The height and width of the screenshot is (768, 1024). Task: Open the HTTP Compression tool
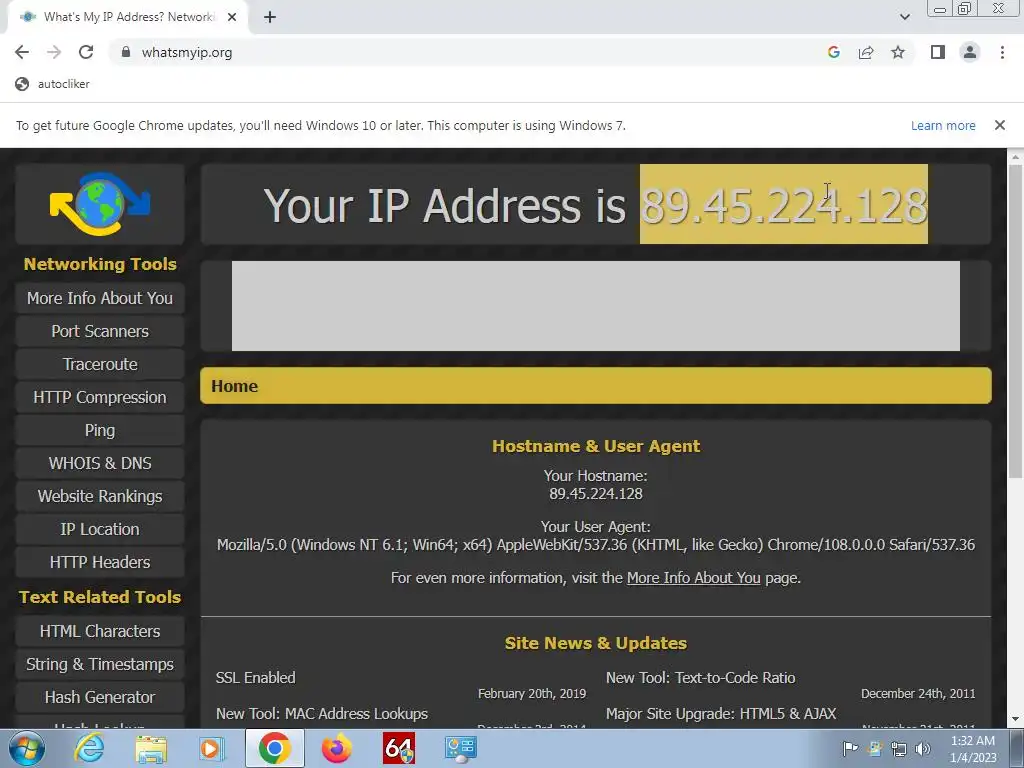pyautogui.click(x=100, y=397)
